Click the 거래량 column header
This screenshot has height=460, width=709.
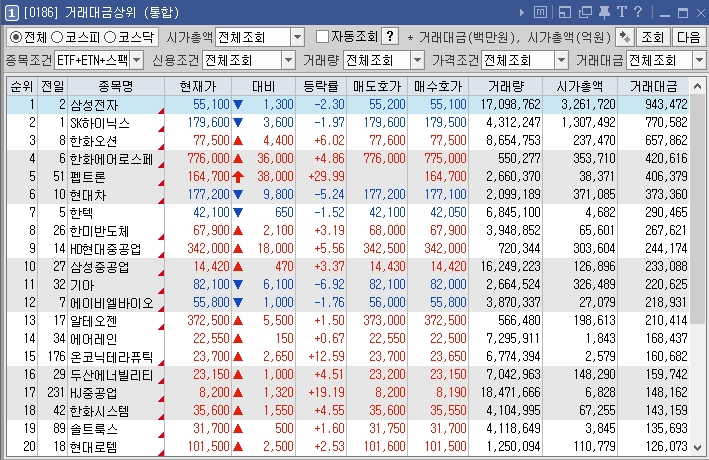506,86
